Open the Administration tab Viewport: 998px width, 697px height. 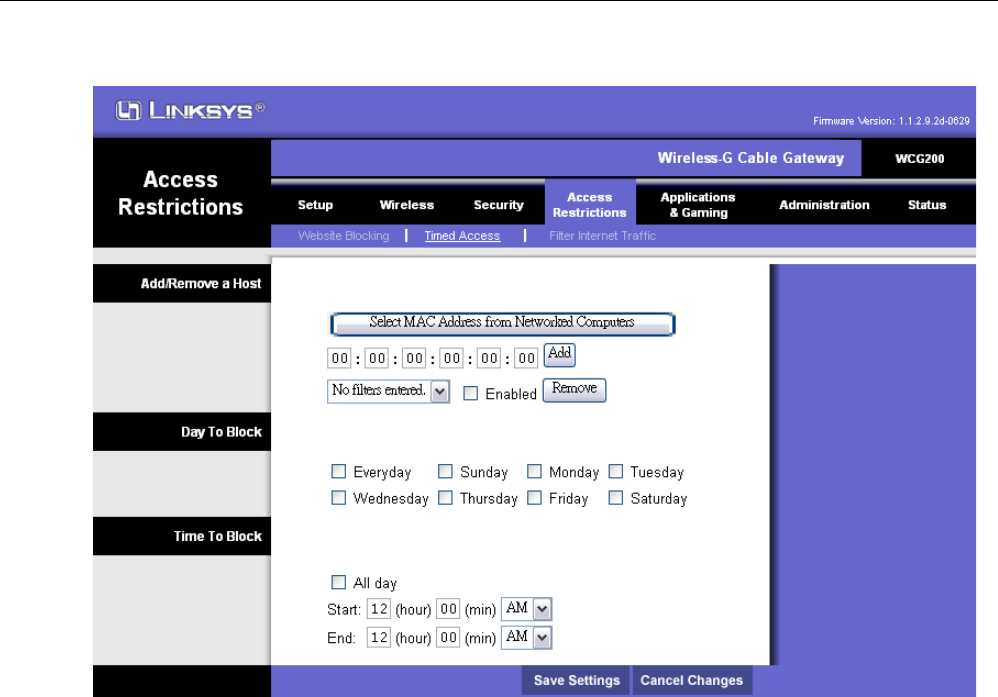tap(824, 205)
